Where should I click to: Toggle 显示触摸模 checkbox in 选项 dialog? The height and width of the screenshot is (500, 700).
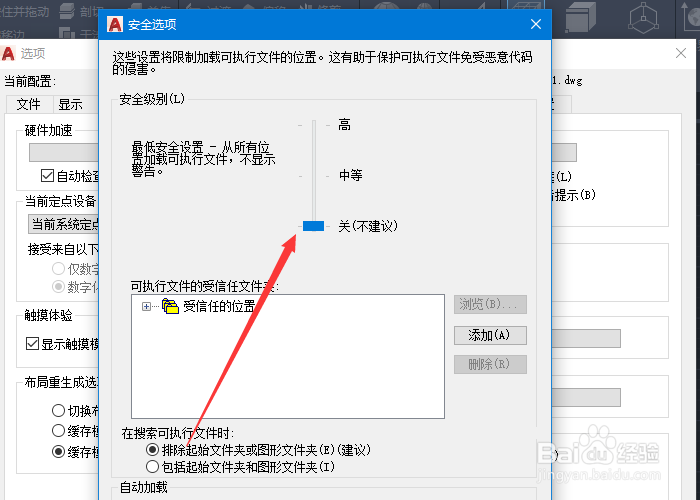pos(32,344)
